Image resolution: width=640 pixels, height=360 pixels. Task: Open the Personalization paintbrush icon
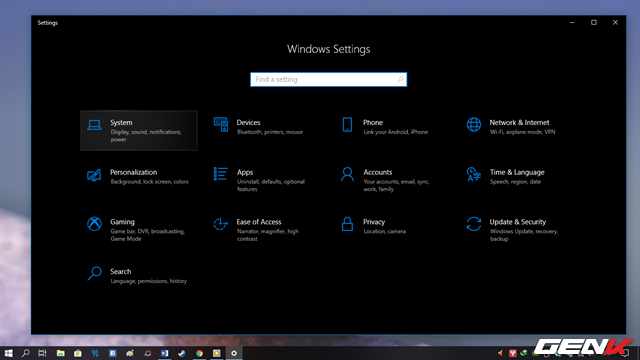[94, 175]
